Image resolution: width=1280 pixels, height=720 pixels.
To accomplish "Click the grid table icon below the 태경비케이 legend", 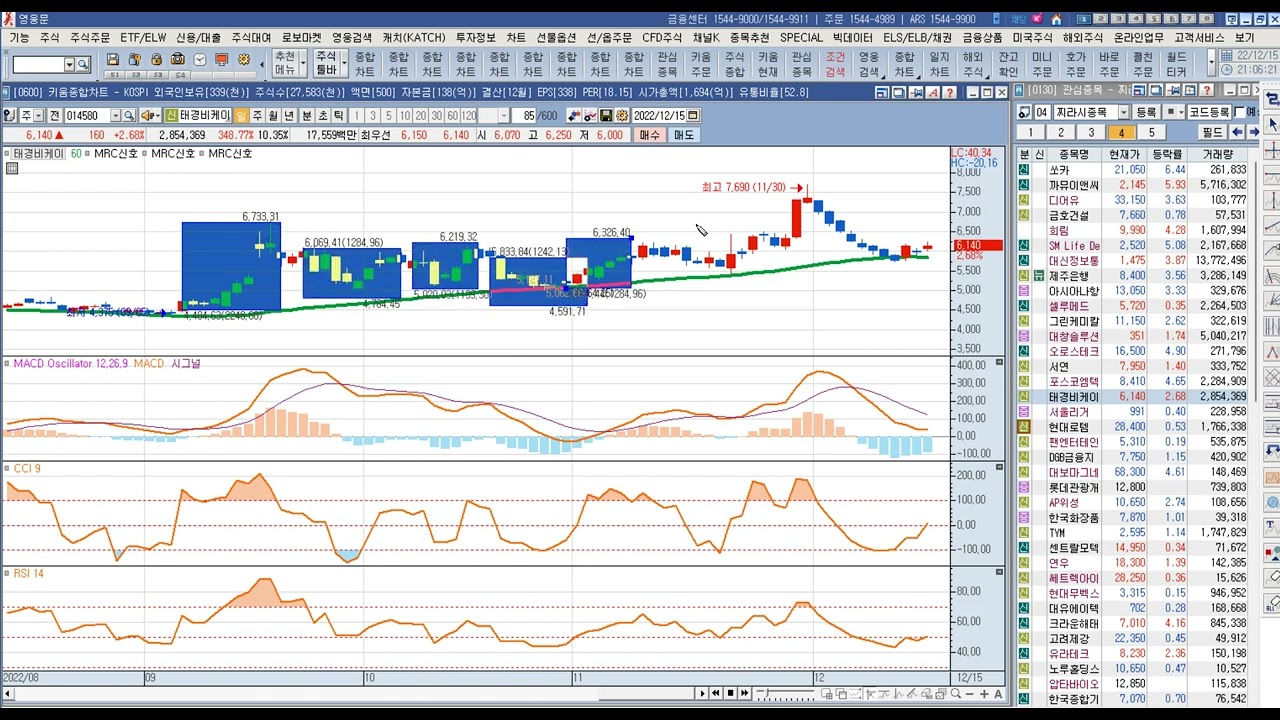I will (x=11, y=168).
